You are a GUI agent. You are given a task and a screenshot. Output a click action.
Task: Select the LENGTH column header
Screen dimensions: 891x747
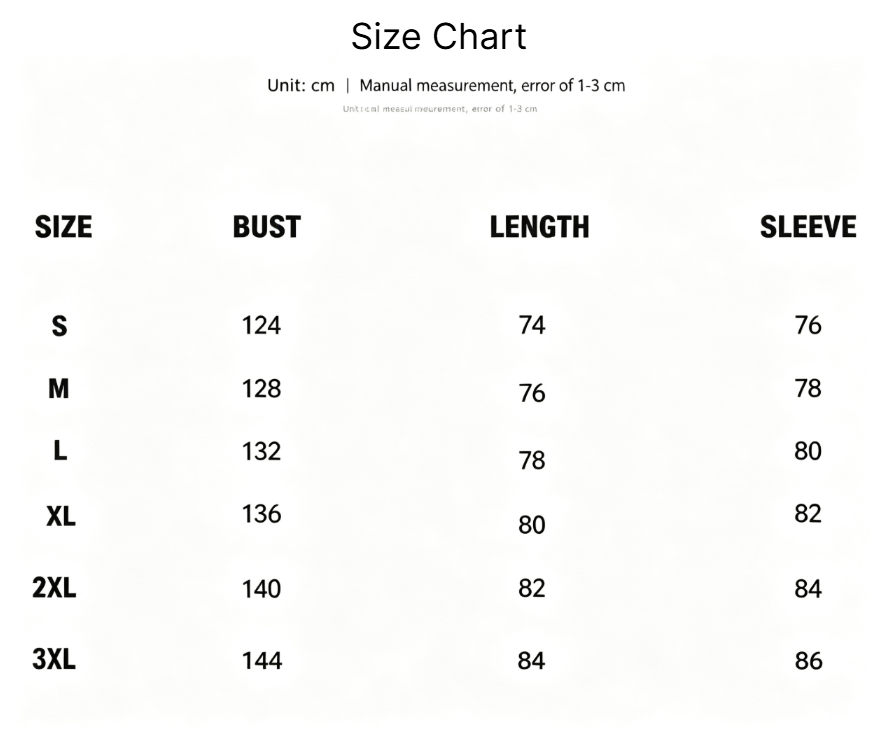click(x=539, y=227)
